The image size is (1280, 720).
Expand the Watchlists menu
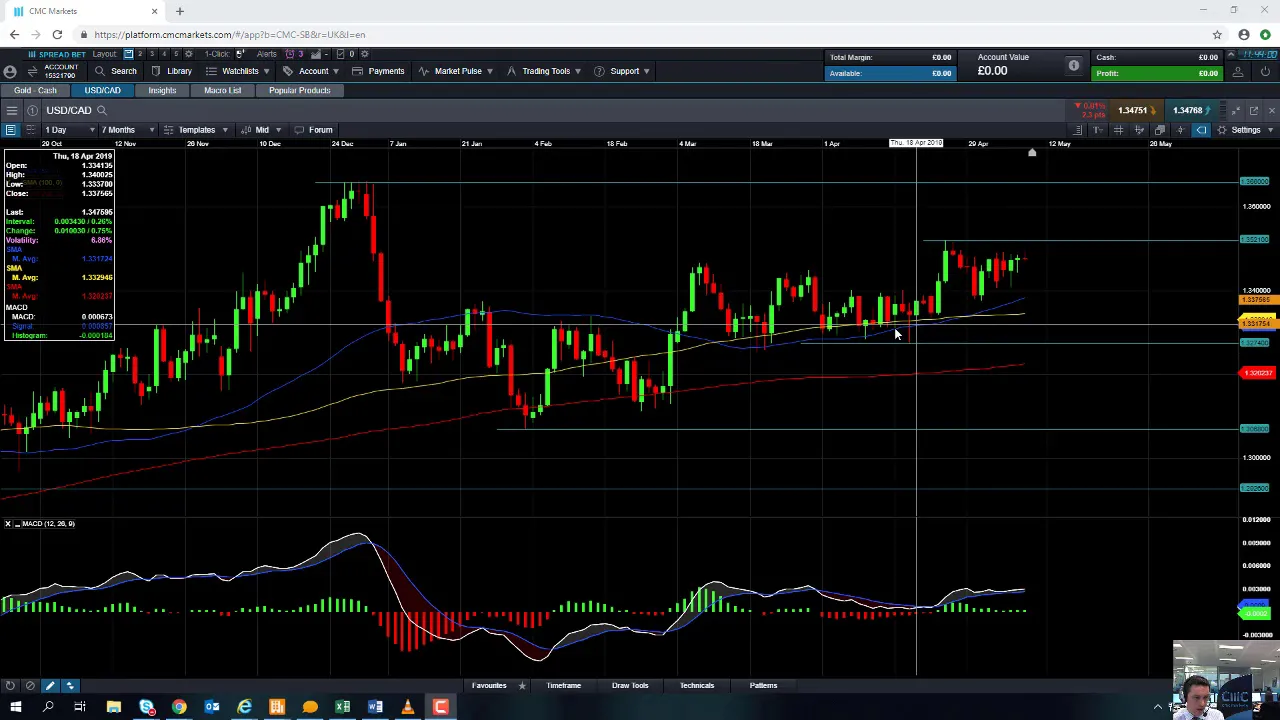(x=238, y=71)
